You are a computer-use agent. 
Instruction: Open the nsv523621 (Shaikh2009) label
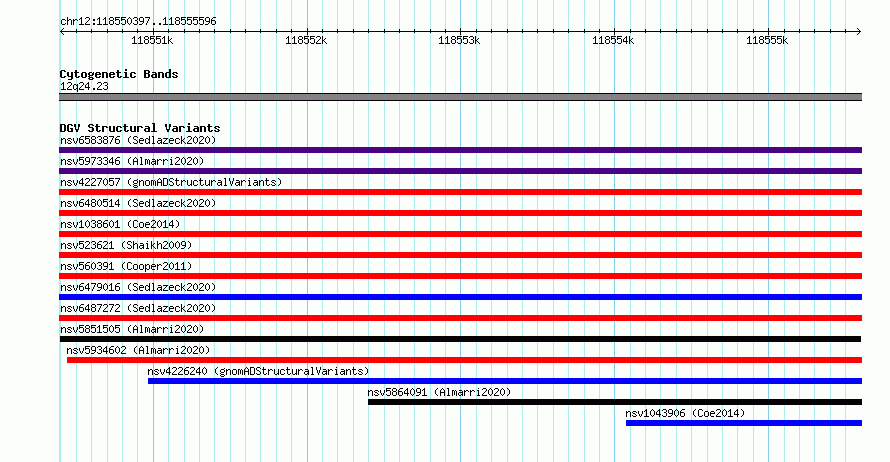(126, 245)
